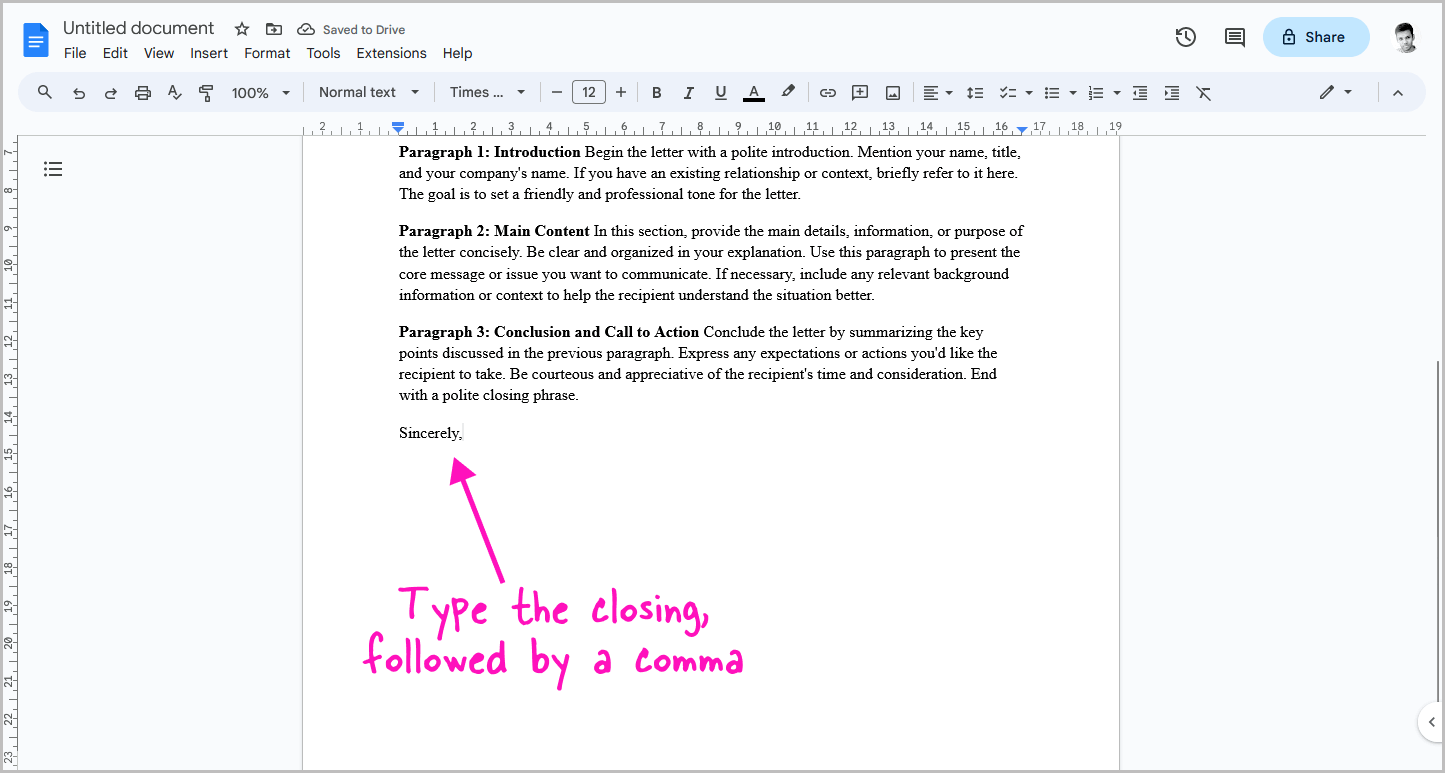Open the Extensions menu
This screenshot has width=1445, height=773.
tap(391, 53)
